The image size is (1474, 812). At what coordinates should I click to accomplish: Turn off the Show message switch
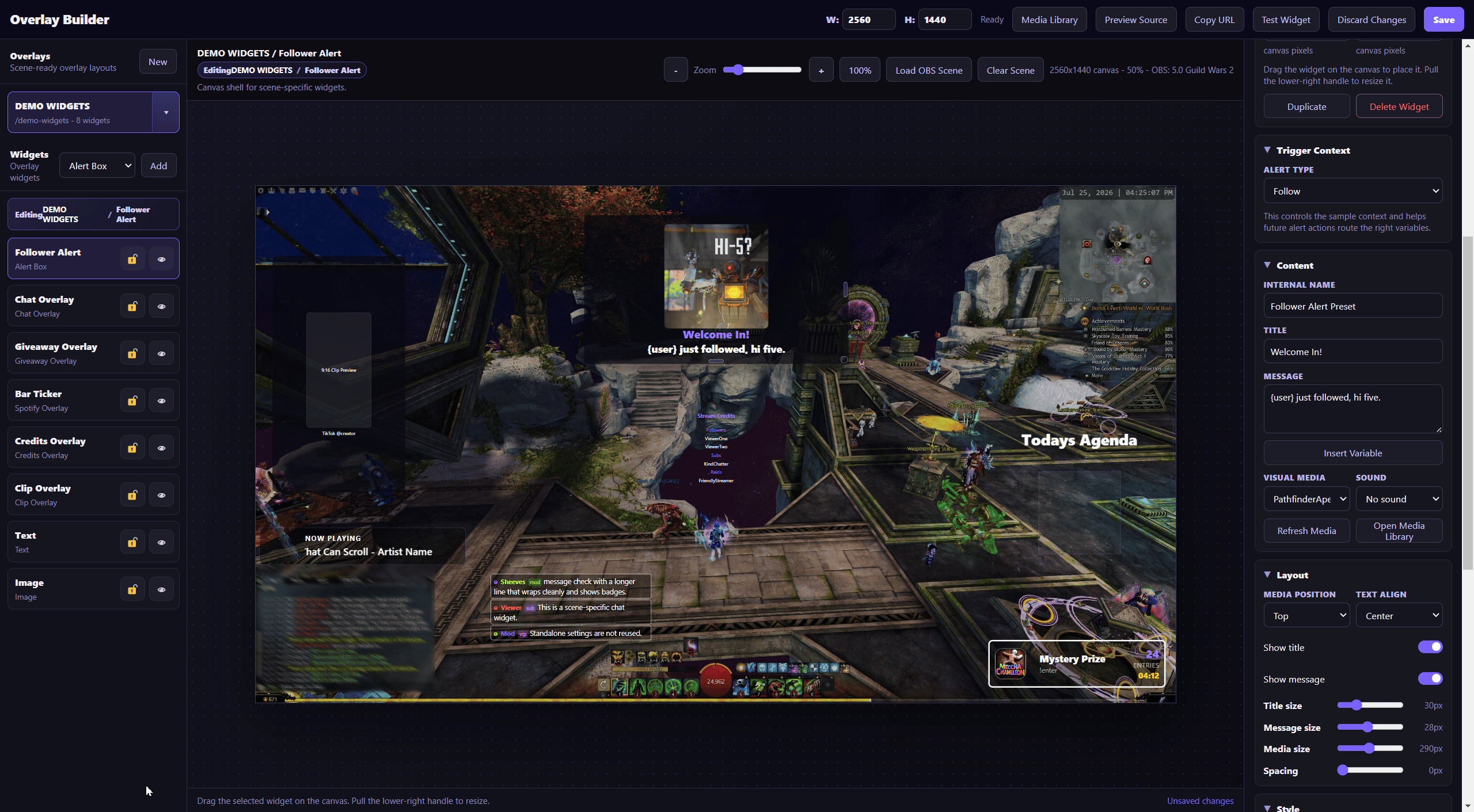point(1430,678)
